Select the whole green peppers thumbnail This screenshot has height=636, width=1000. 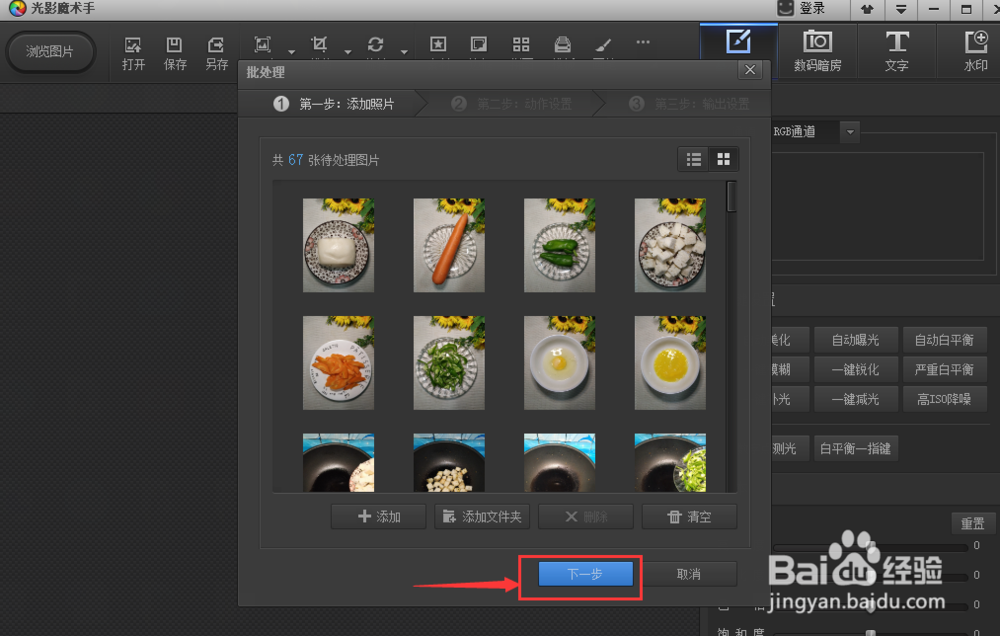click(559, 245)
